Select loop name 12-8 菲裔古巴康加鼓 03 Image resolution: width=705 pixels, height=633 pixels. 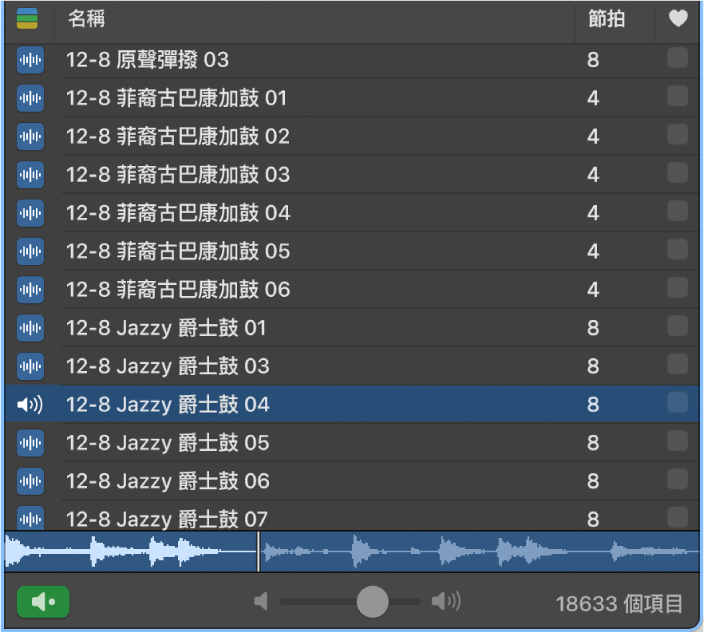pos(178,174)
